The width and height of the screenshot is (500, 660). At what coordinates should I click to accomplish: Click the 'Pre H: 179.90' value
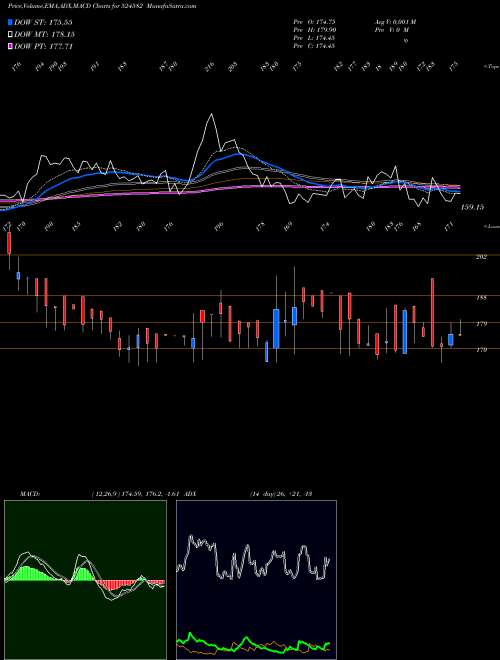coord(314,30)
